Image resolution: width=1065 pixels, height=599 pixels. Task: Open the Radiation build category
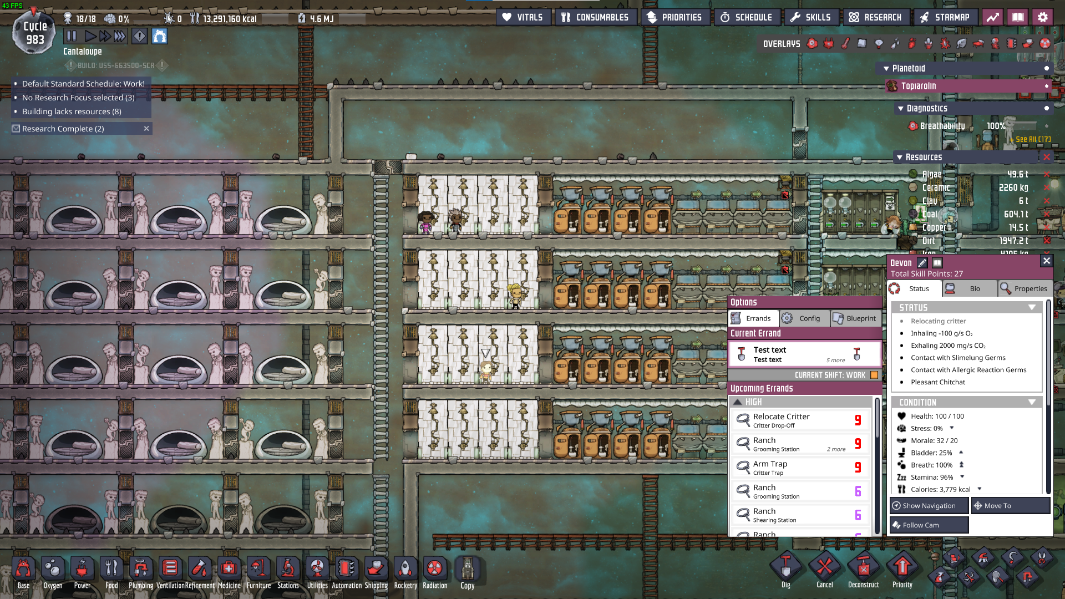click(x=435, y=568)
